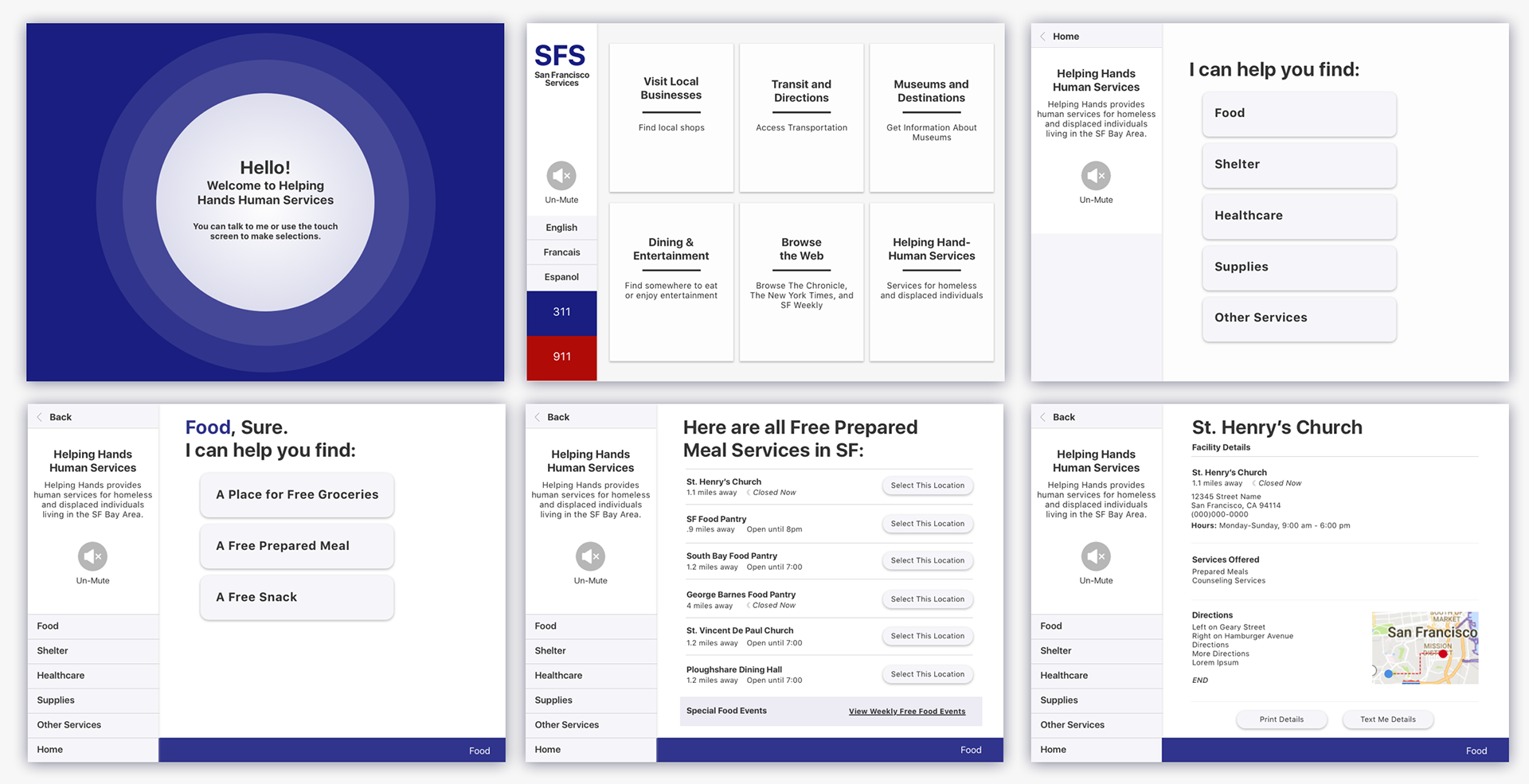Screen dimensions: 1529x784
Task: Click Other Services in 'Food, Sure' screen sidebar
Action: pyautogui.click(x=93, y=725)
